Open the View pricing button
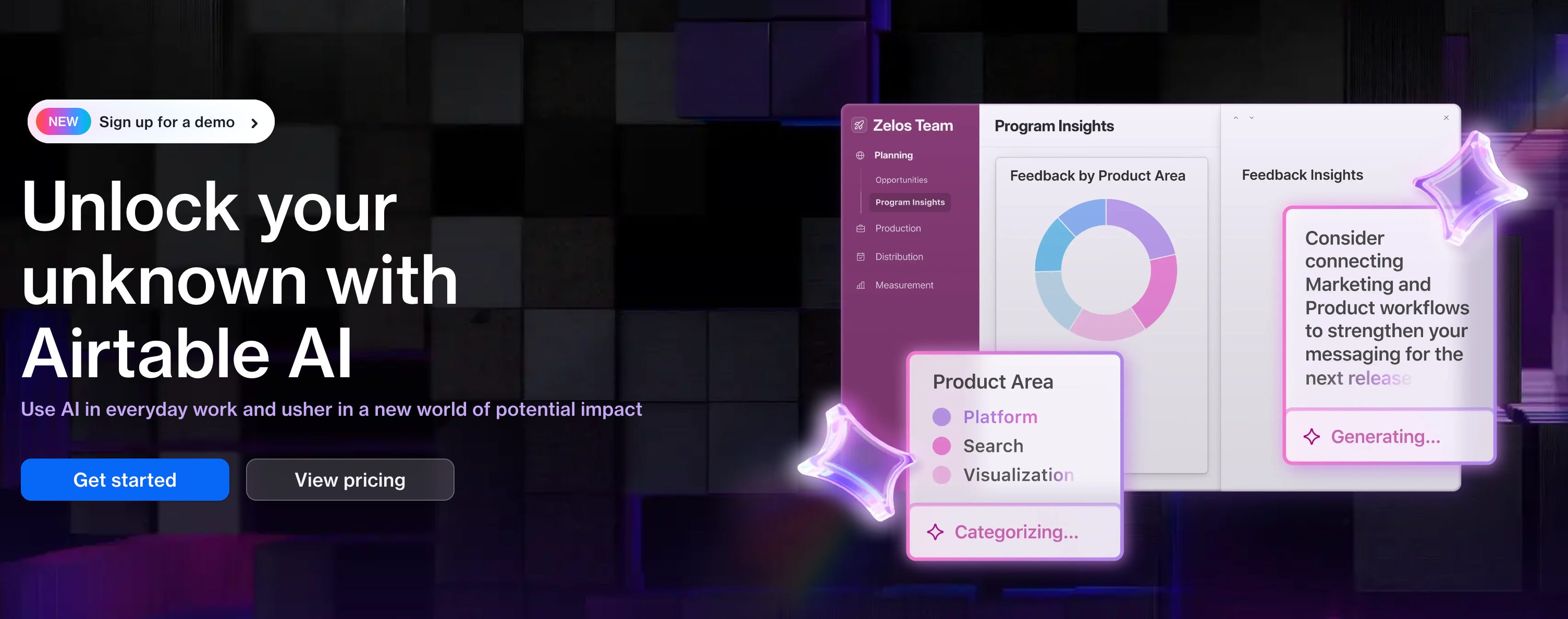This screenshot has width=1568, height=619. click(350, 479)
